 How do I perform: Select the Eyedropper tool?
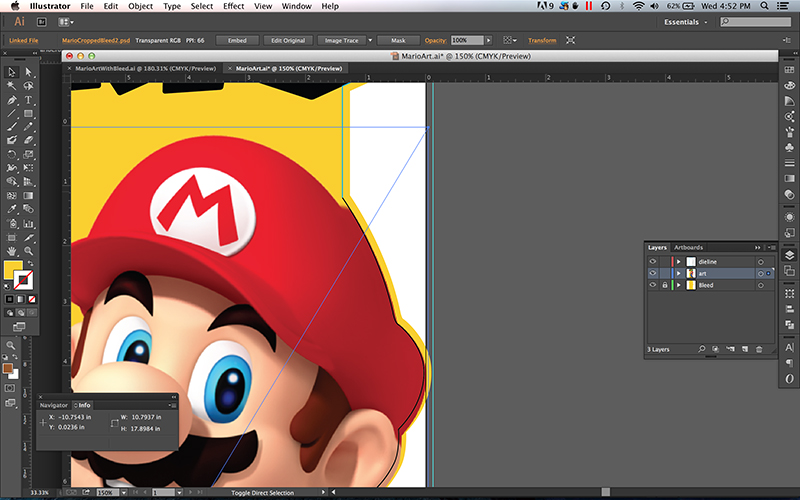coord(12,209)
